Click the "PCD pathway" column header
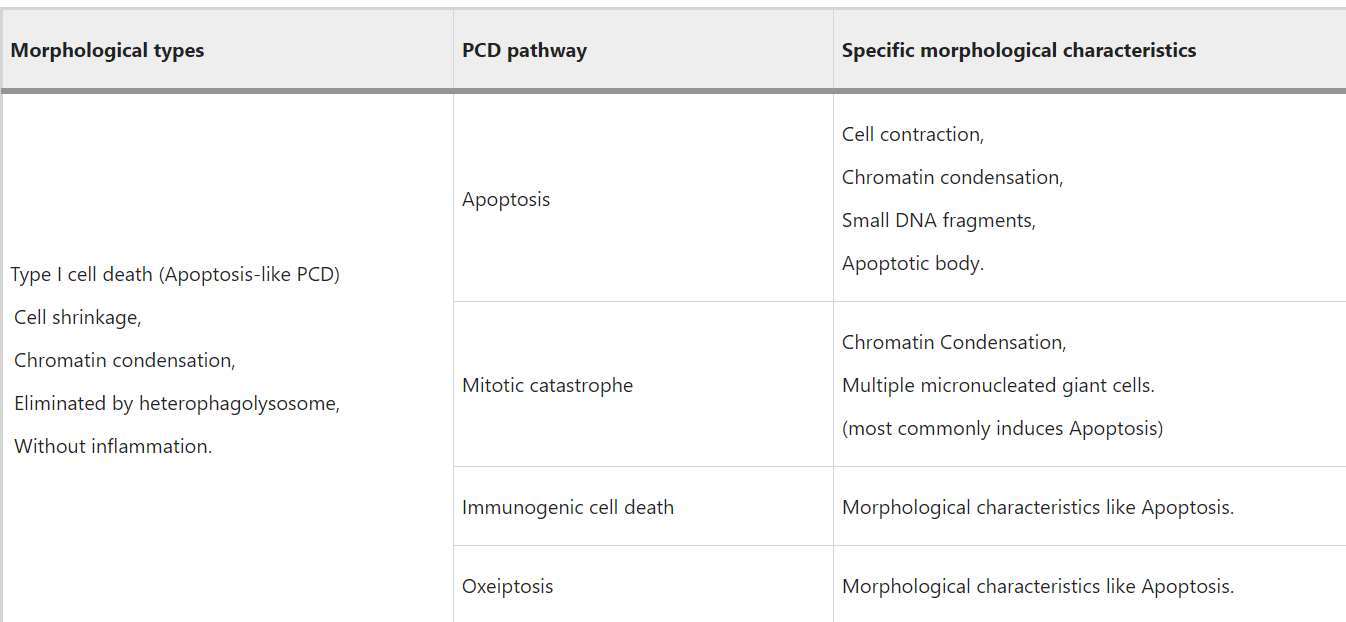Image resolution: width=1346 pixels, height=622 pixels. [524, 51]
